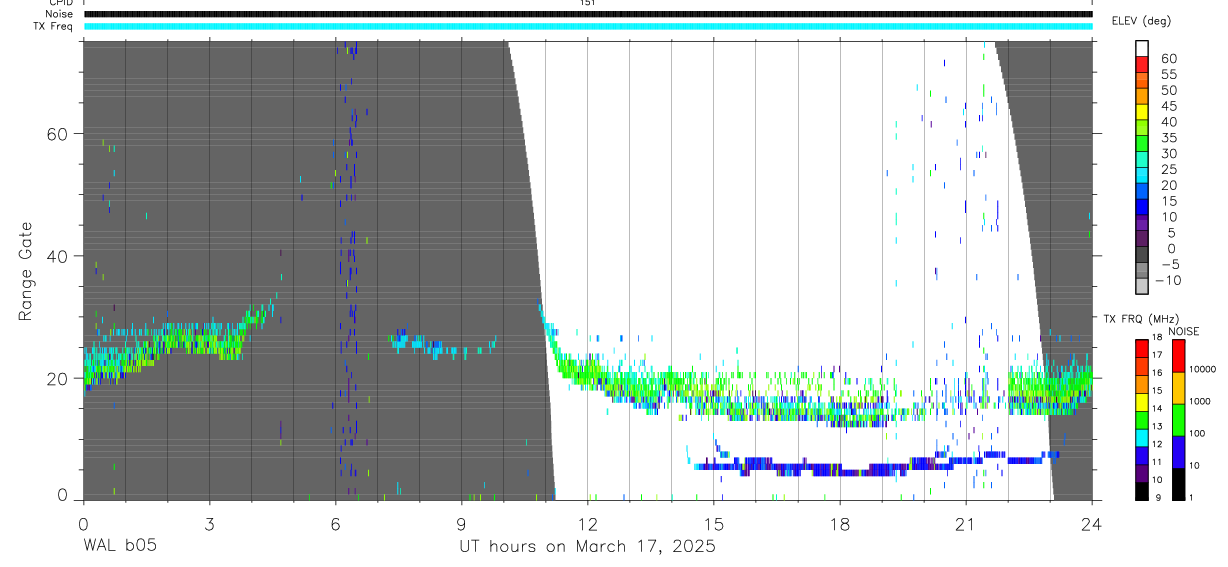This screenshot has height=567, width=1228.
Task: Click ELEV colorbar value '55'
Action: 1168,74
